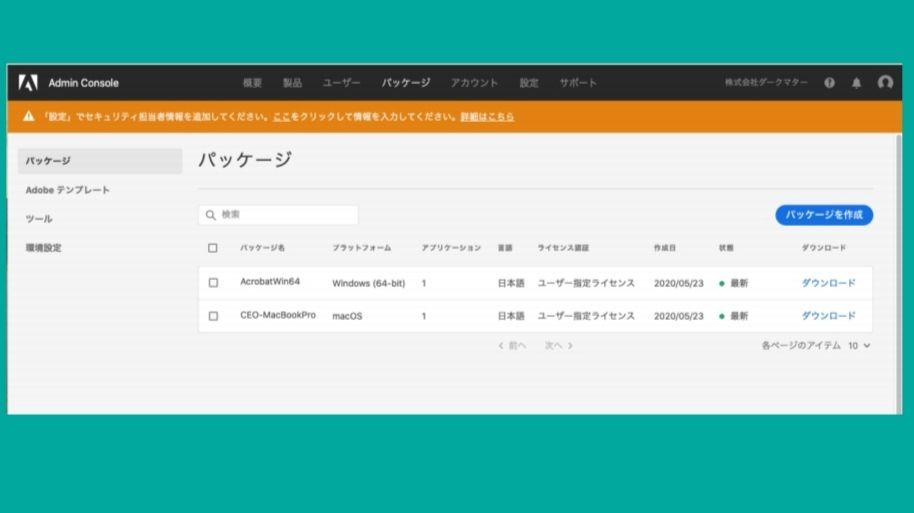
Task: Open the help question mark icon
Action: (830, 83)
